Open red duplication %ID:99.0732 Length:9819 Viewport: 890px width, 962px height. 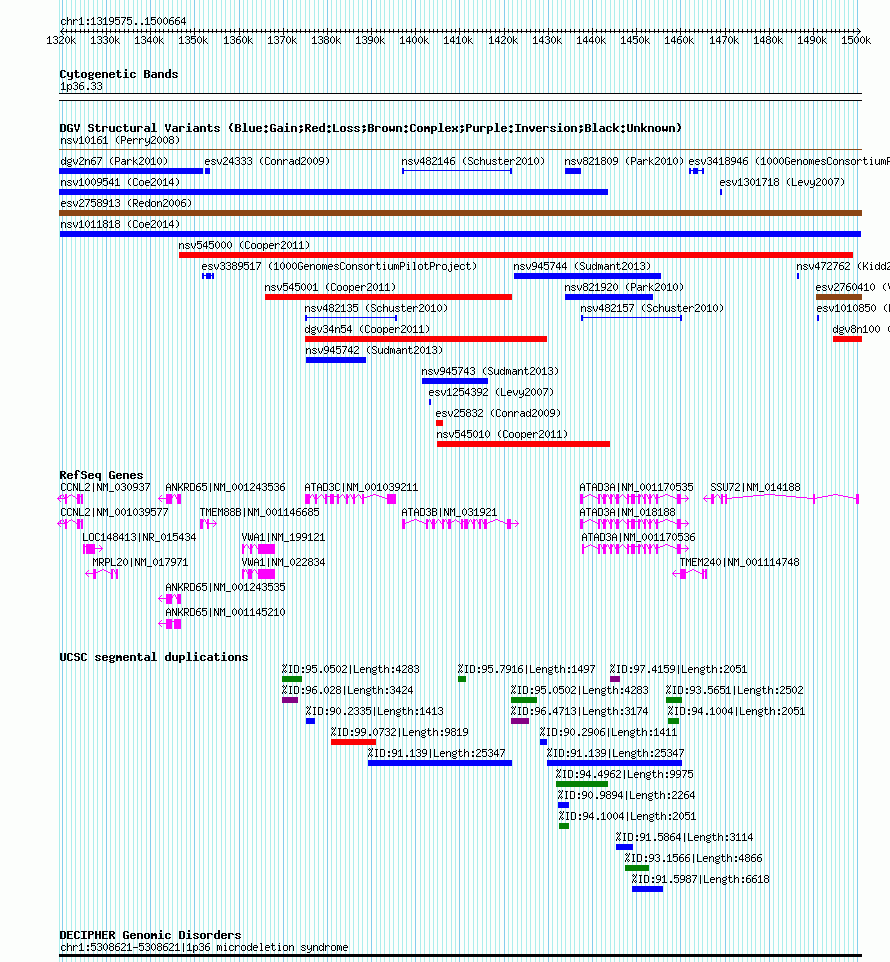(353, 742)
